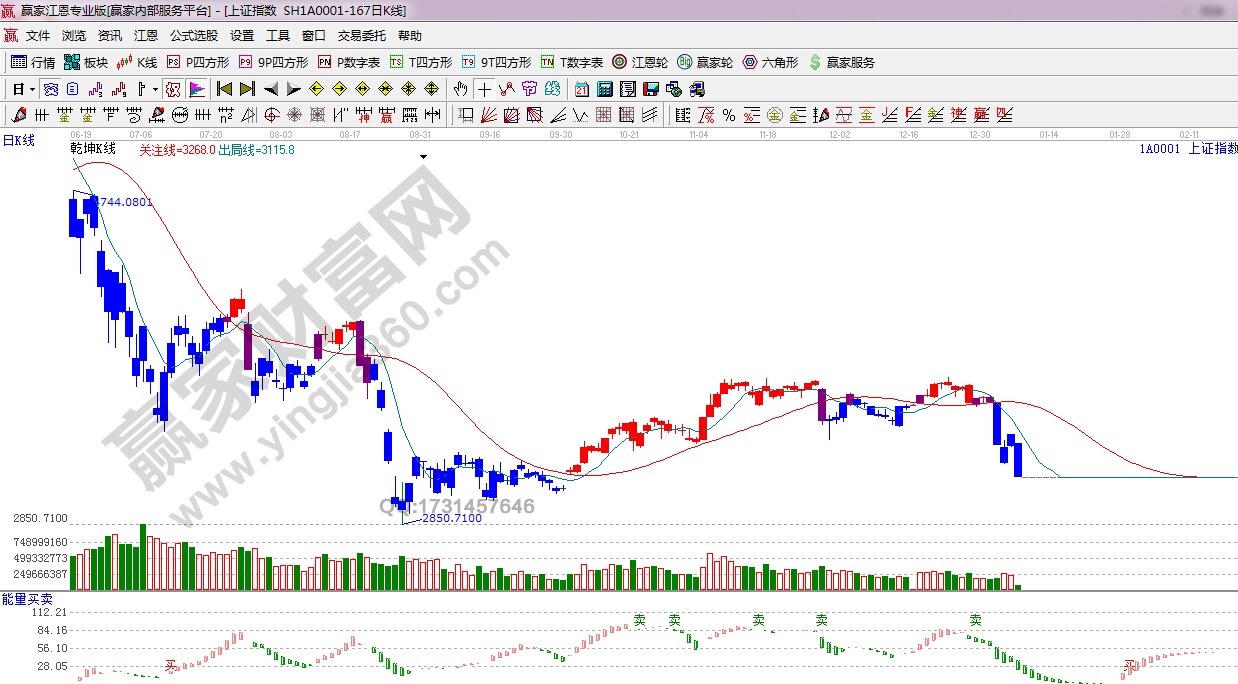This screenshot has height=684, width=1238.
Task: Open the 江恩轮 (Gann wheel) tool
Action: click(641, 62)
